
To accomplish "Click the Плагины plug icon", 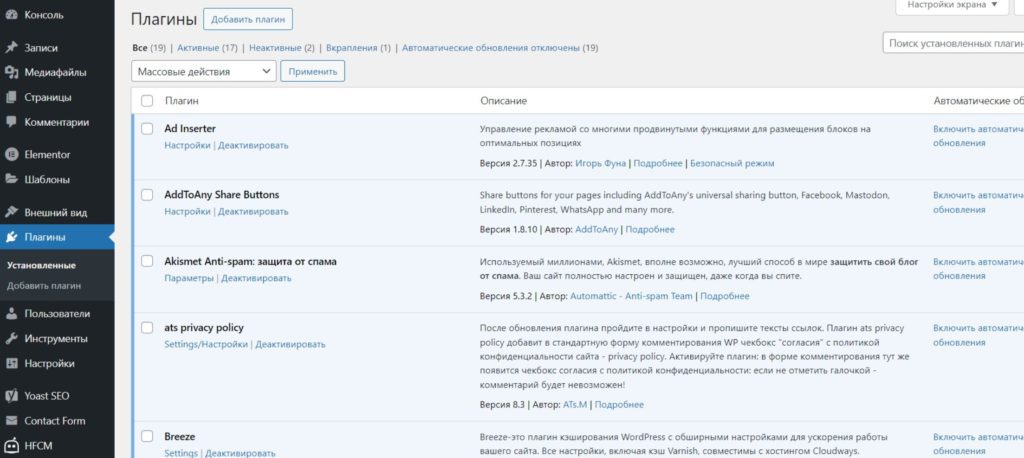I will coord(11,237).
